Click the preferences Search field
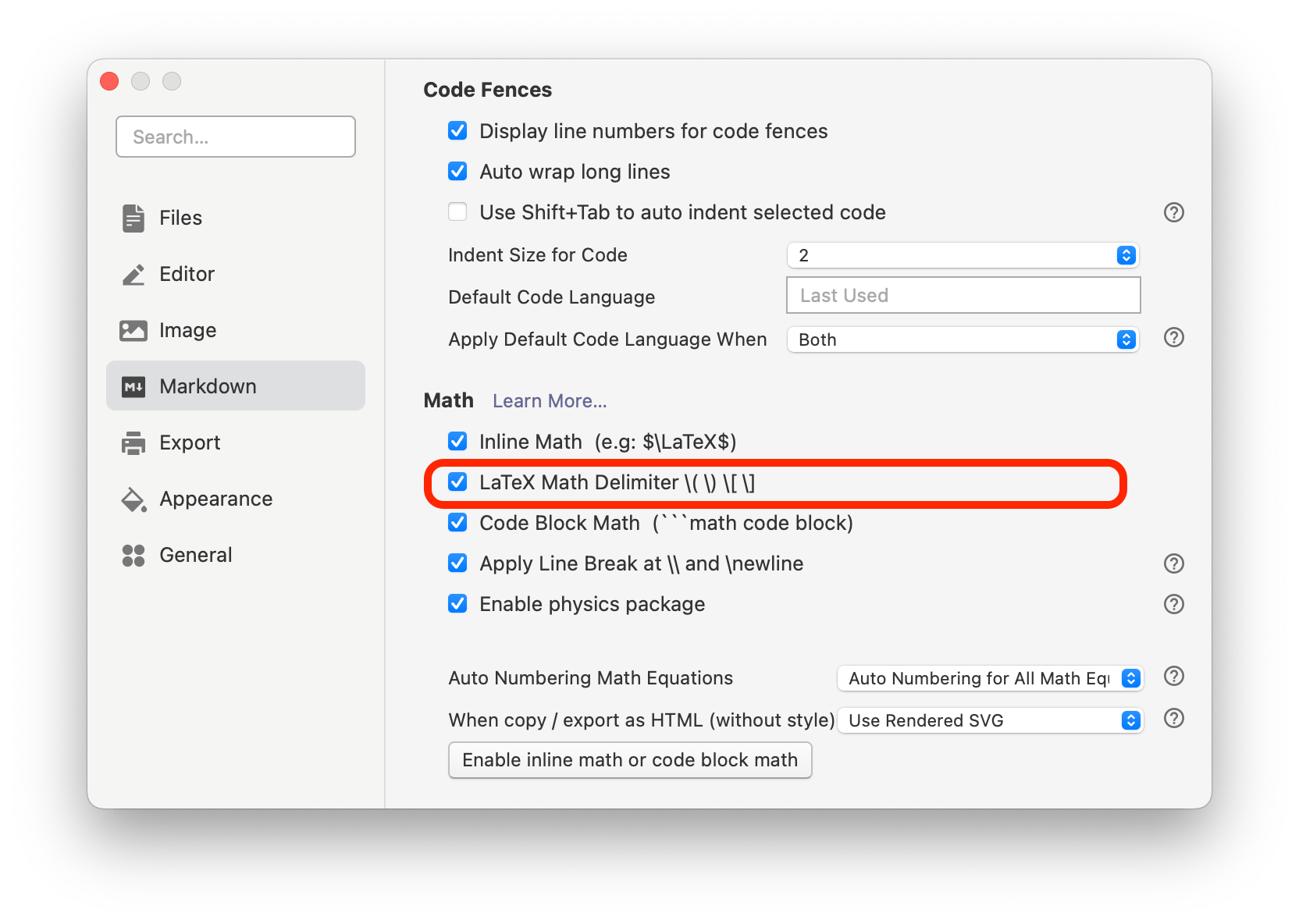1299x924 pixels. click(236, 137)
